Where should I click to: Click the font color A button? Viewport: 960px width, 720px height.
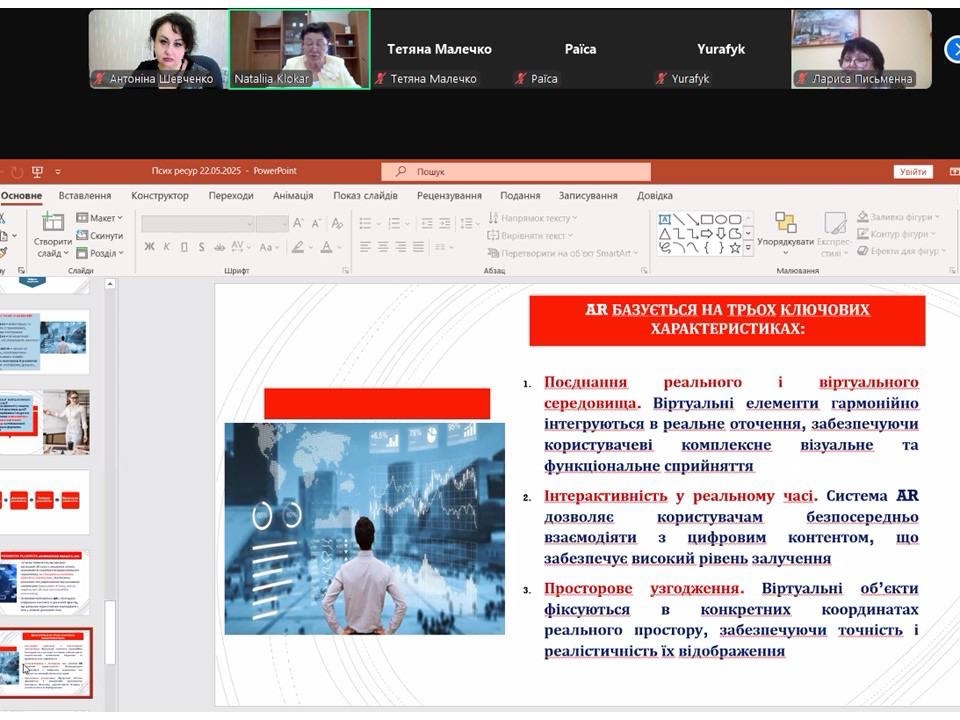coord(327,247)
